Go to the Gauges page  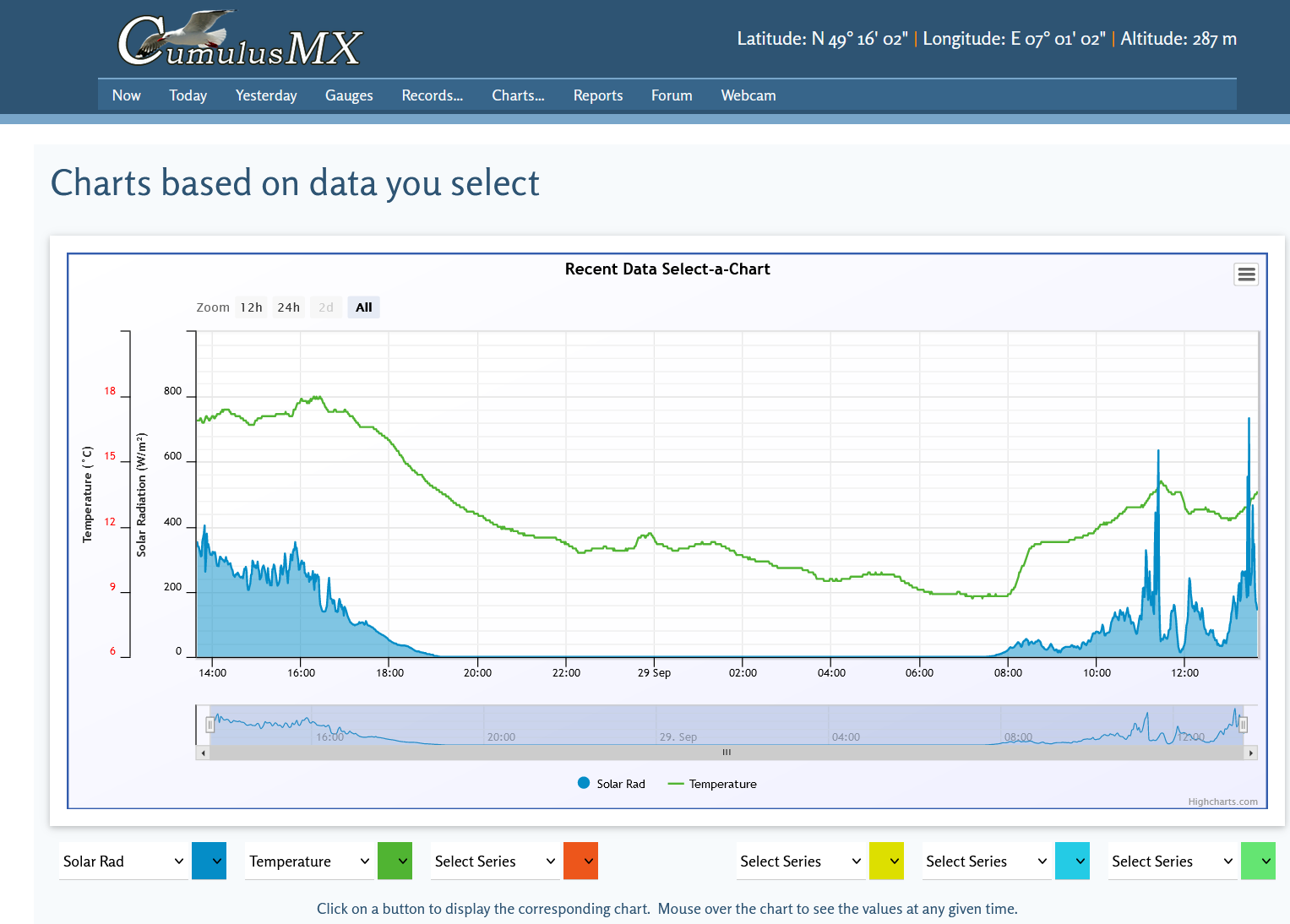[349, 95]
